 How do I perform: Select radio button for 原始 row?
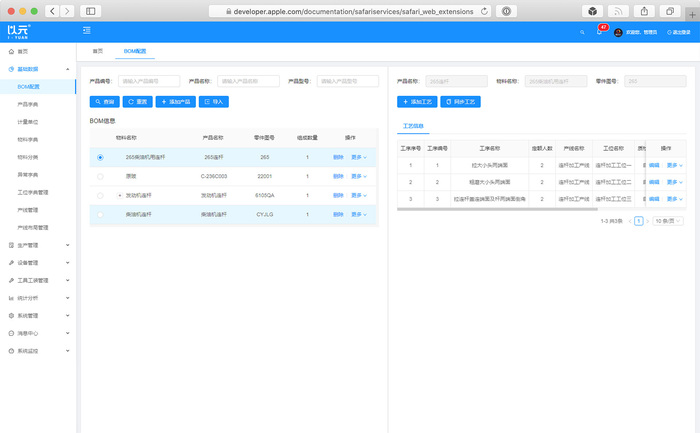point(100,176)
